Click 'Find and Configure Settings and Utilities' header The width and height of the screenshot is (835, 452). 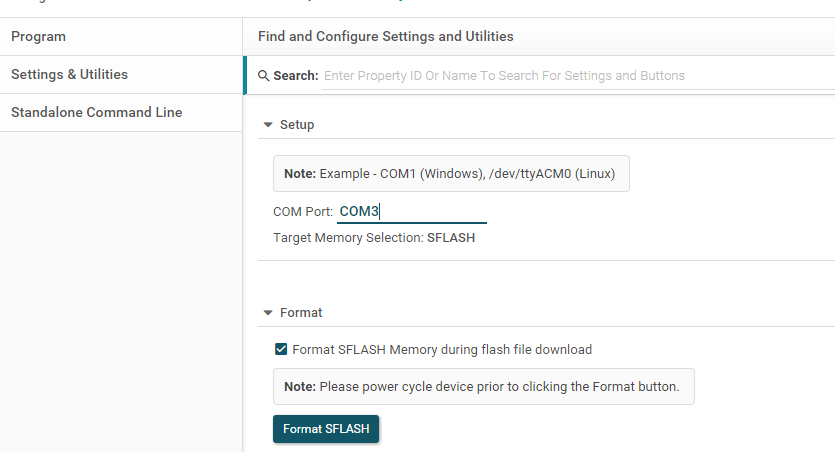pos(386,37)
